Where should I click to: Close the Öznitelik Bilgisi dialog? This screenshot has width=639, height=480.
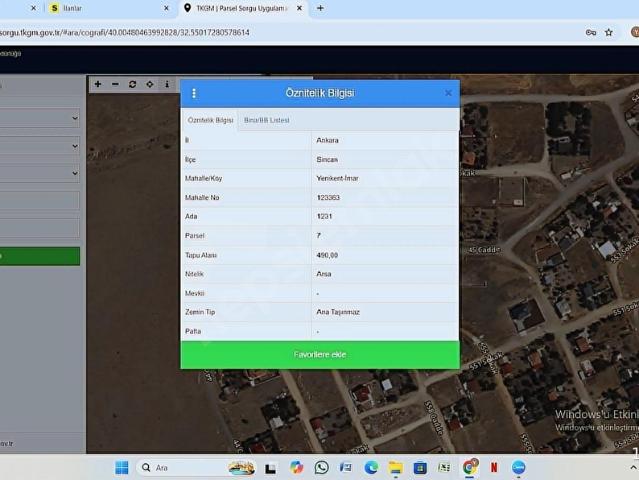(x=448, y=93)
